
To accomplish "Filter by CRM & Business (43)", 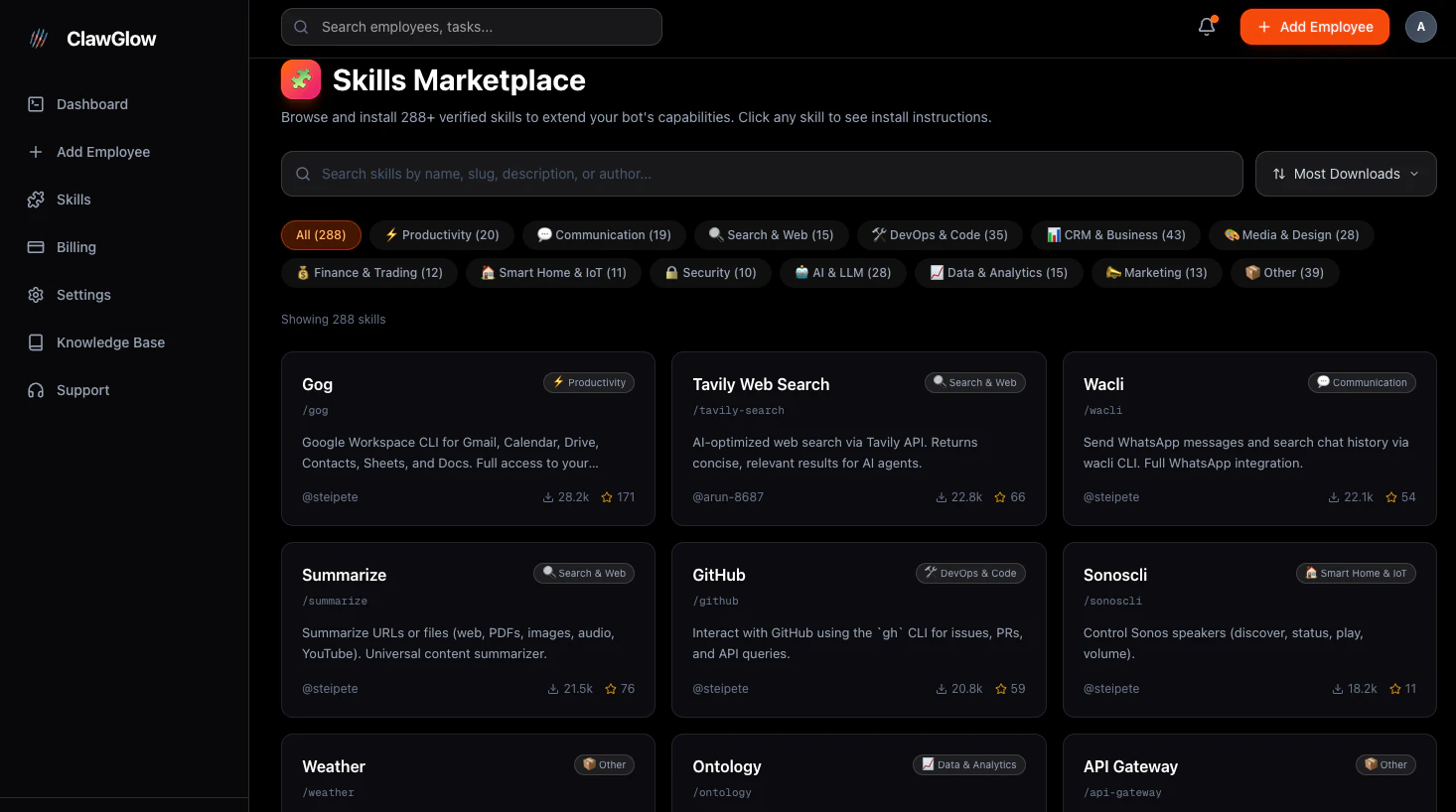I will coord(1116,235).
